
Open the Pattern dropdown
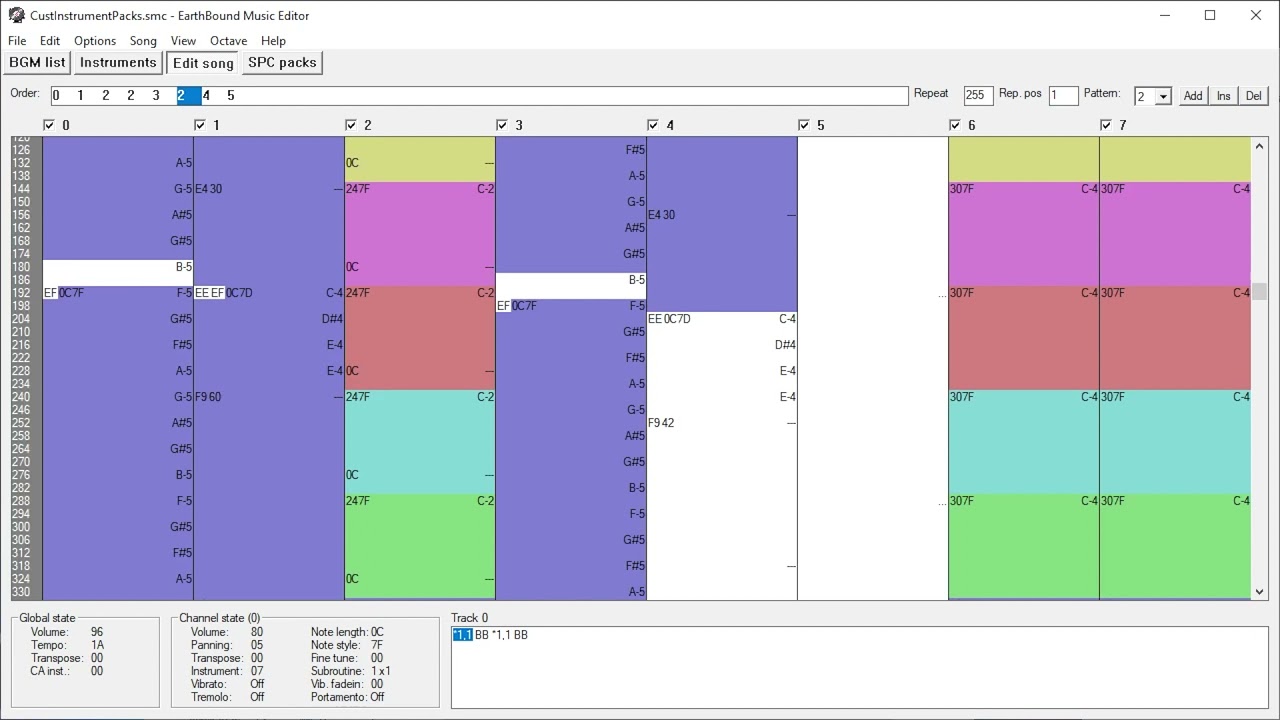pyautogui.click(x=1163, y=96)
